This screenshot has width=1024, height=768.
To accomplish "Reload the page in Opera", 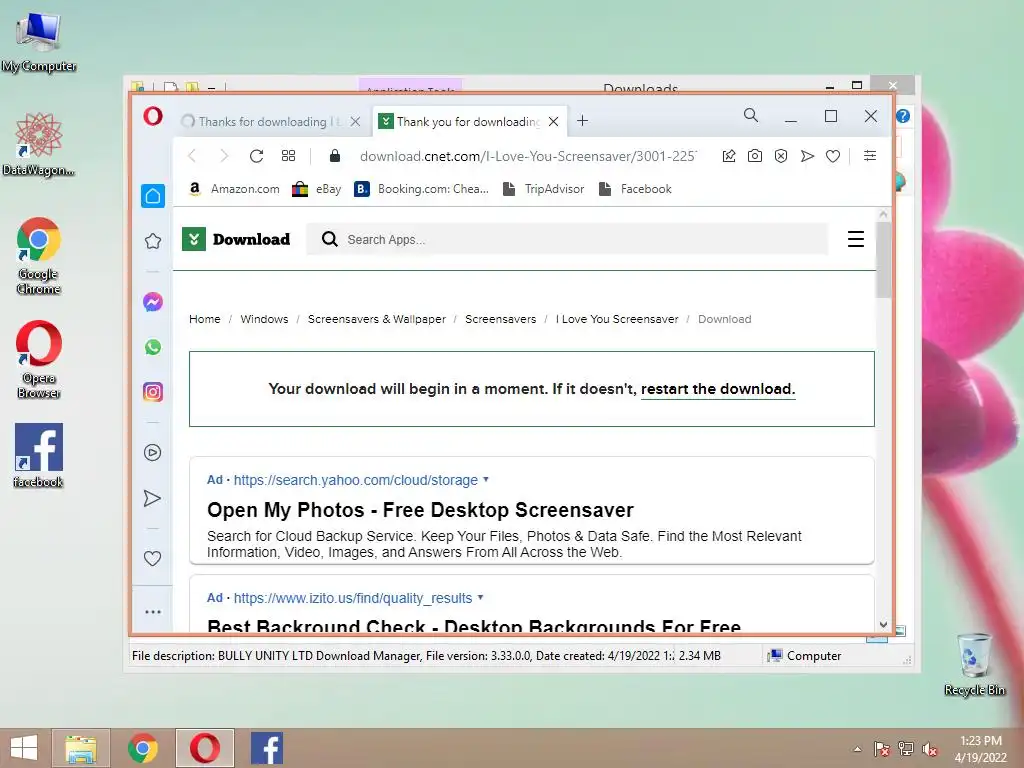I will point(256,156).
